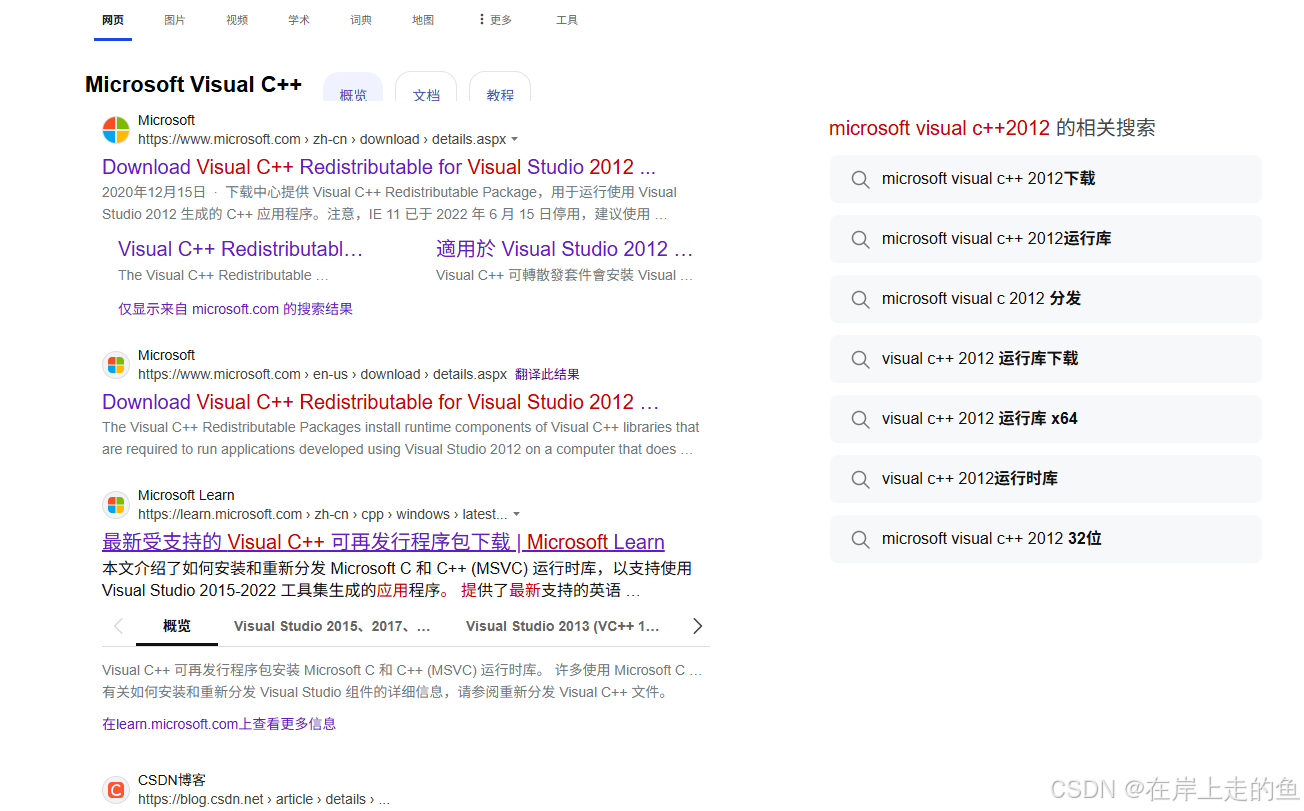Click '仅显示来自 microsoft.com 的搜索结果'
Image resolution: width=1304 pixels, height=811 pixels.
235,309
